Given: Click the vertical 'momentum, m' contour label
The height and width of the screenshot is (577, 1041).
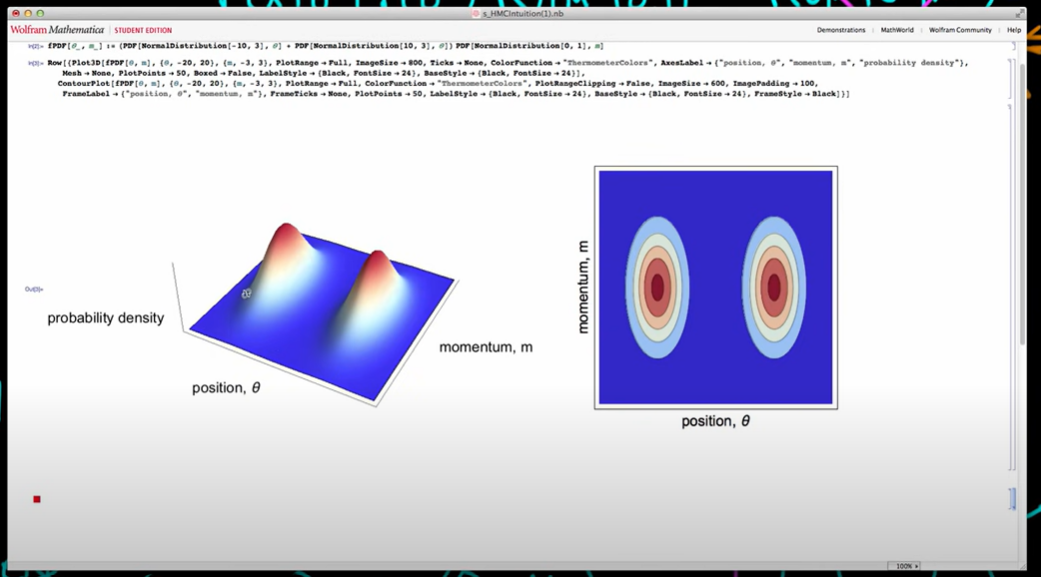Looking at the screenshot, I should pos(582,287).
